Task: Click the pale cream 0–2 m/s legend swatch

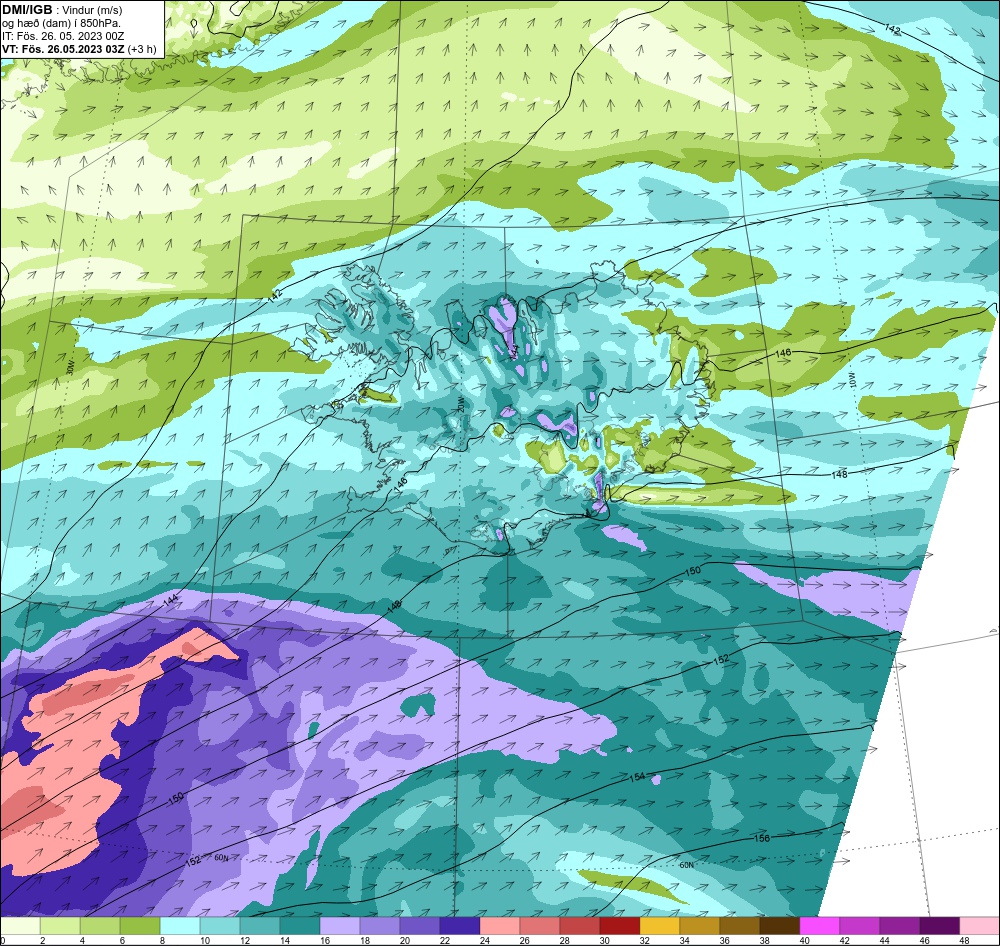Action: pyautogui.click(x=20, y=926)
